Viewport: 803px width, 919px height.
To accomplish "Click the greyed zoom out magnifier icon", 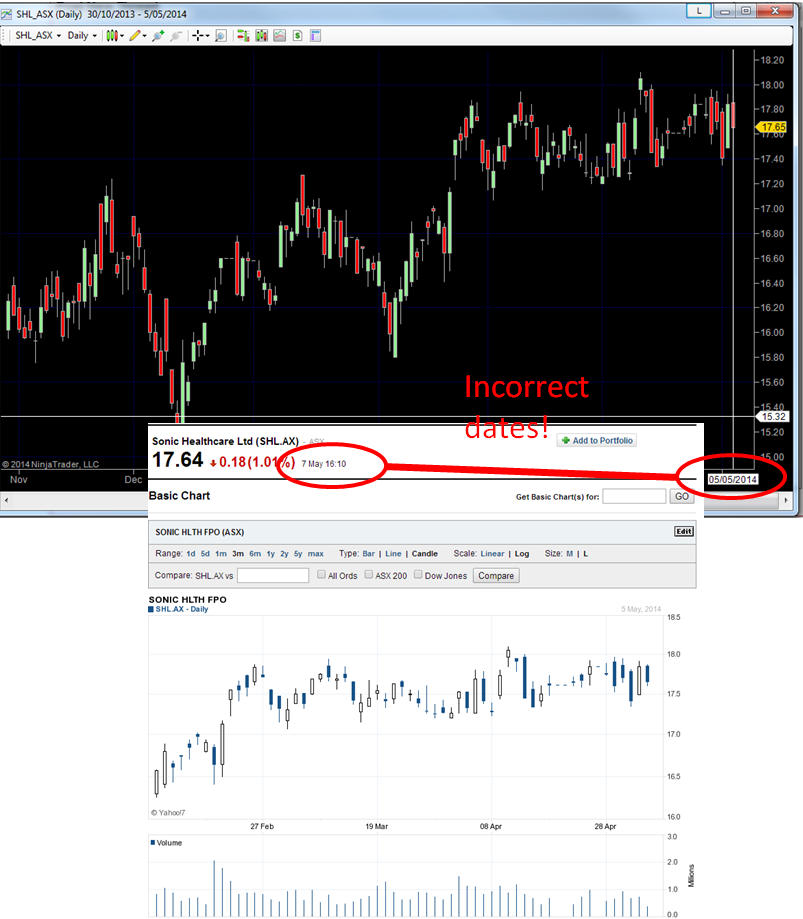I will [x=176, y=36].
